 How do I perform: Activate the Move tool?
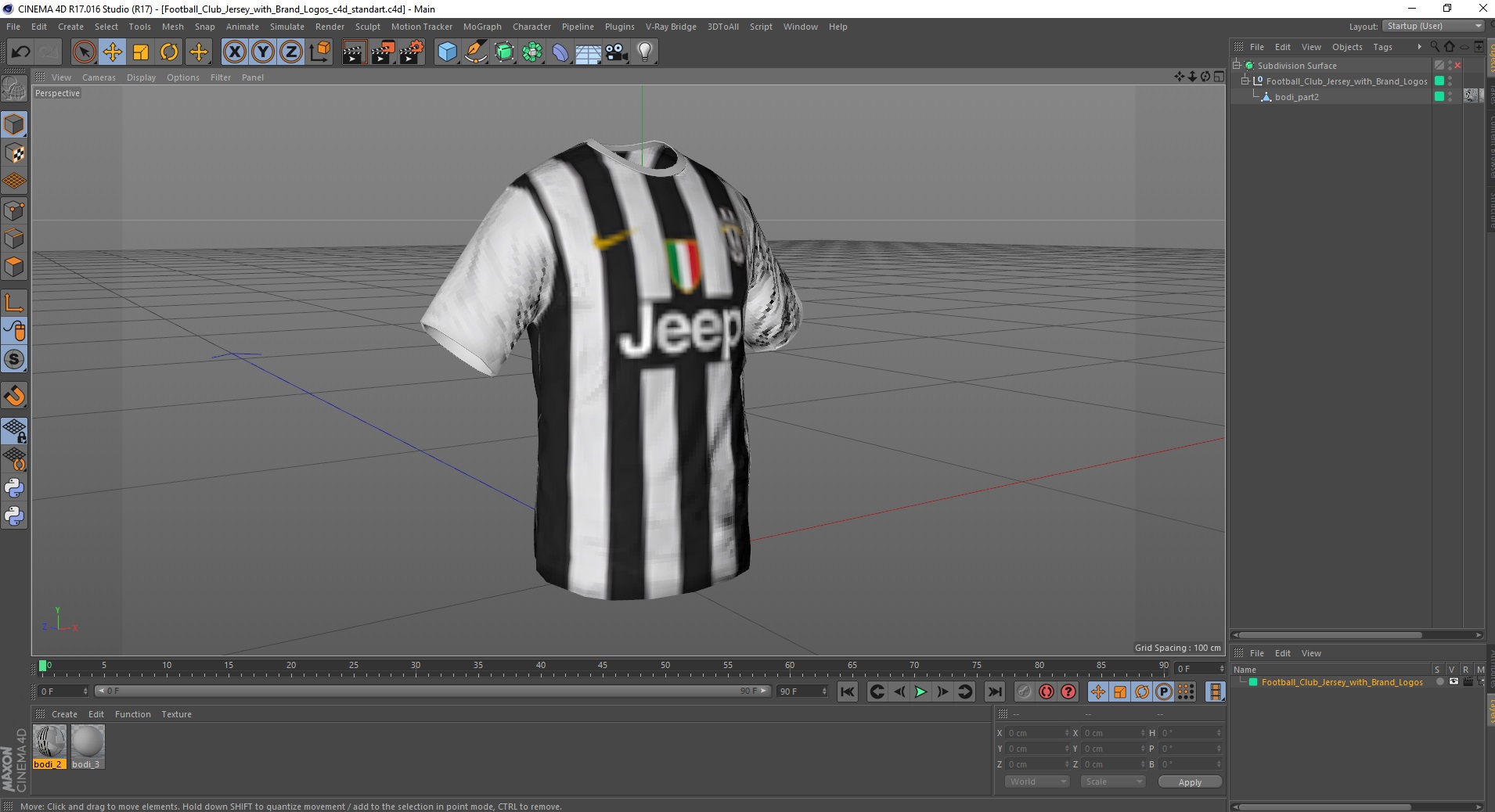coord(113,52)
